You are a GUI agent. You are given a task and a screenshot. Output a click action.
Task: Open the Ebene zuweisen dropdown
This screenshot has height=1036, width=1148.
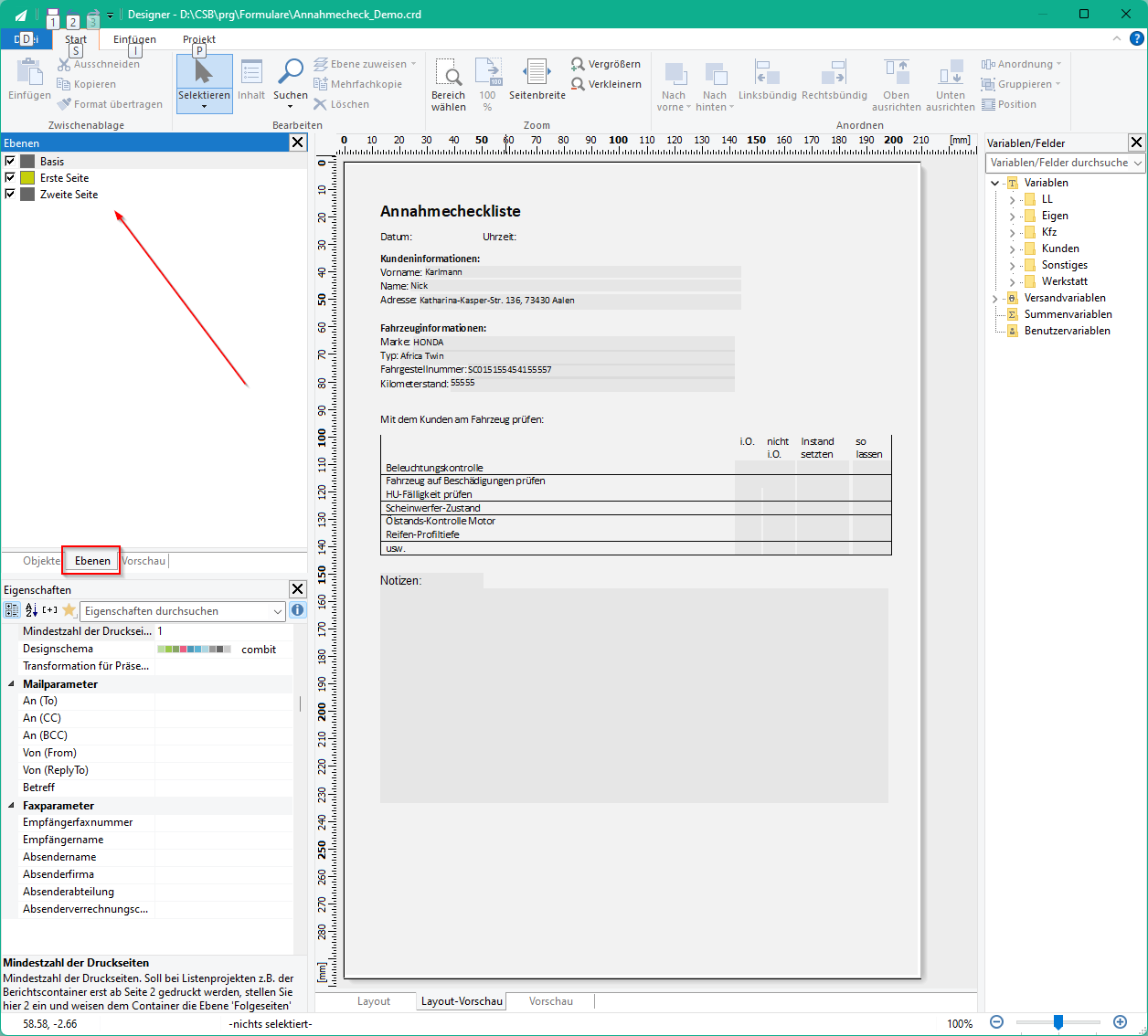coord(365,64)
